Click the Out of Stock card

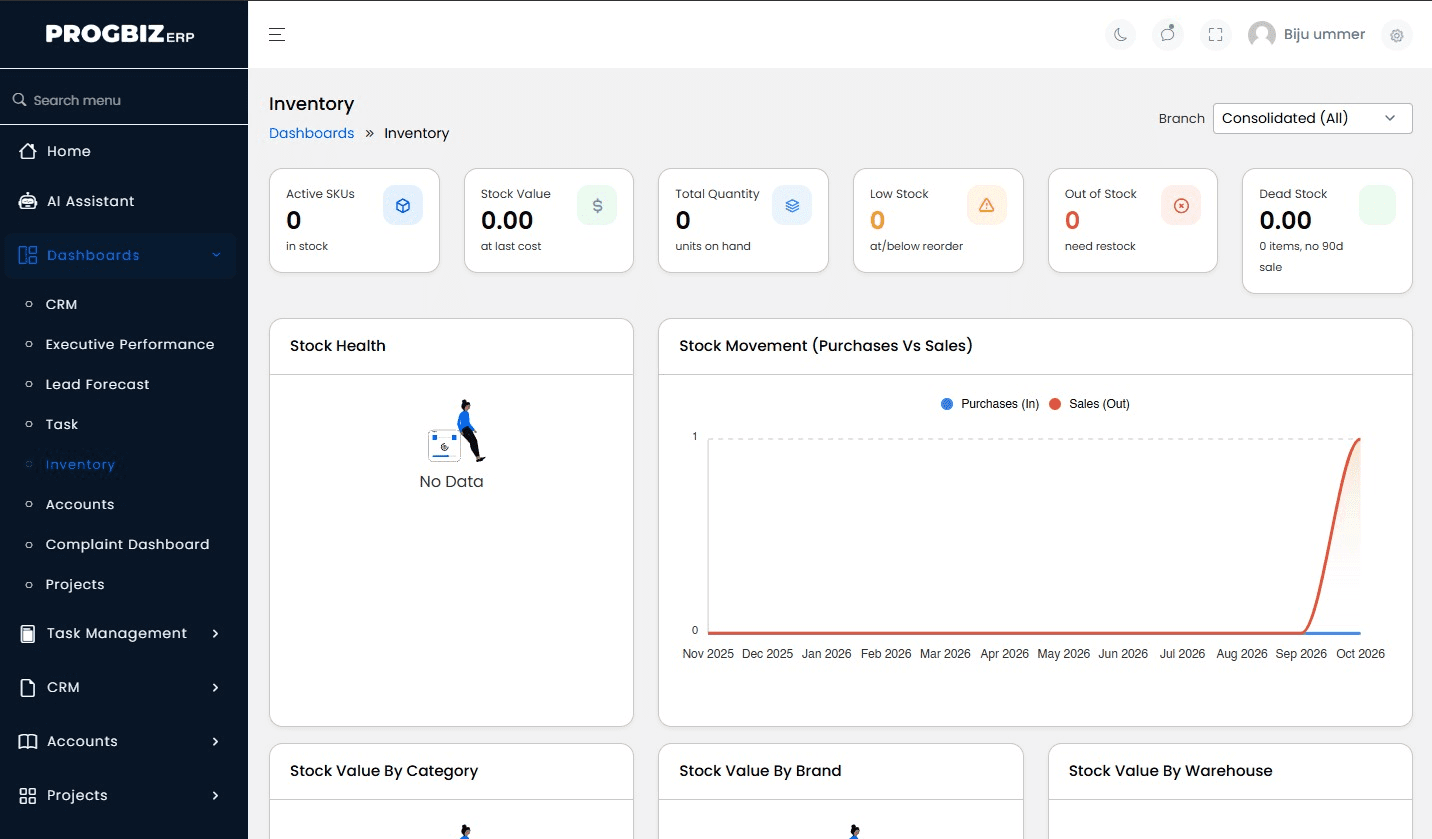click(x=1132, y=220)
